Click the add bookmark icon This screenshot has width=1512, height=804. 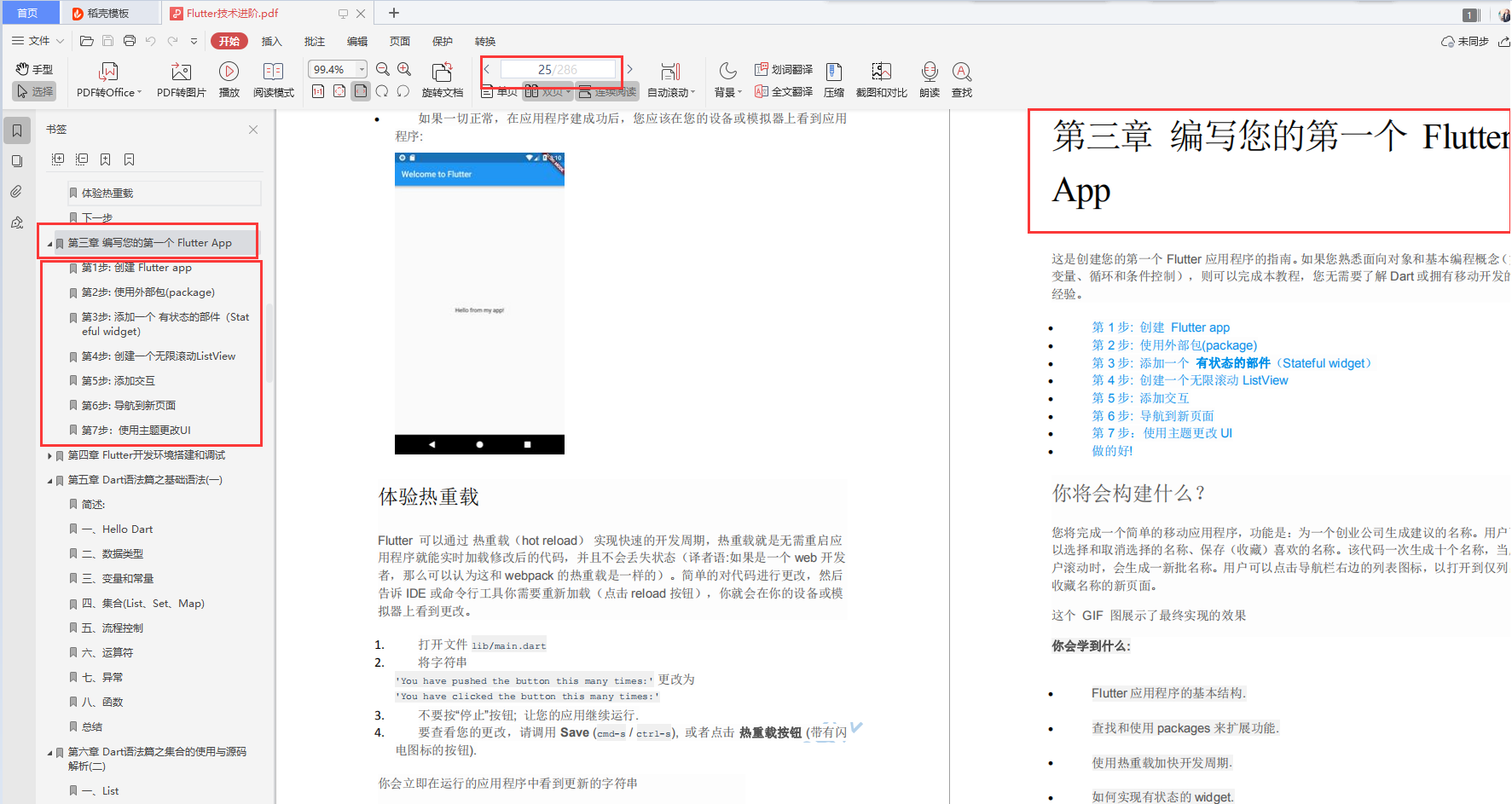coord(105,159)
